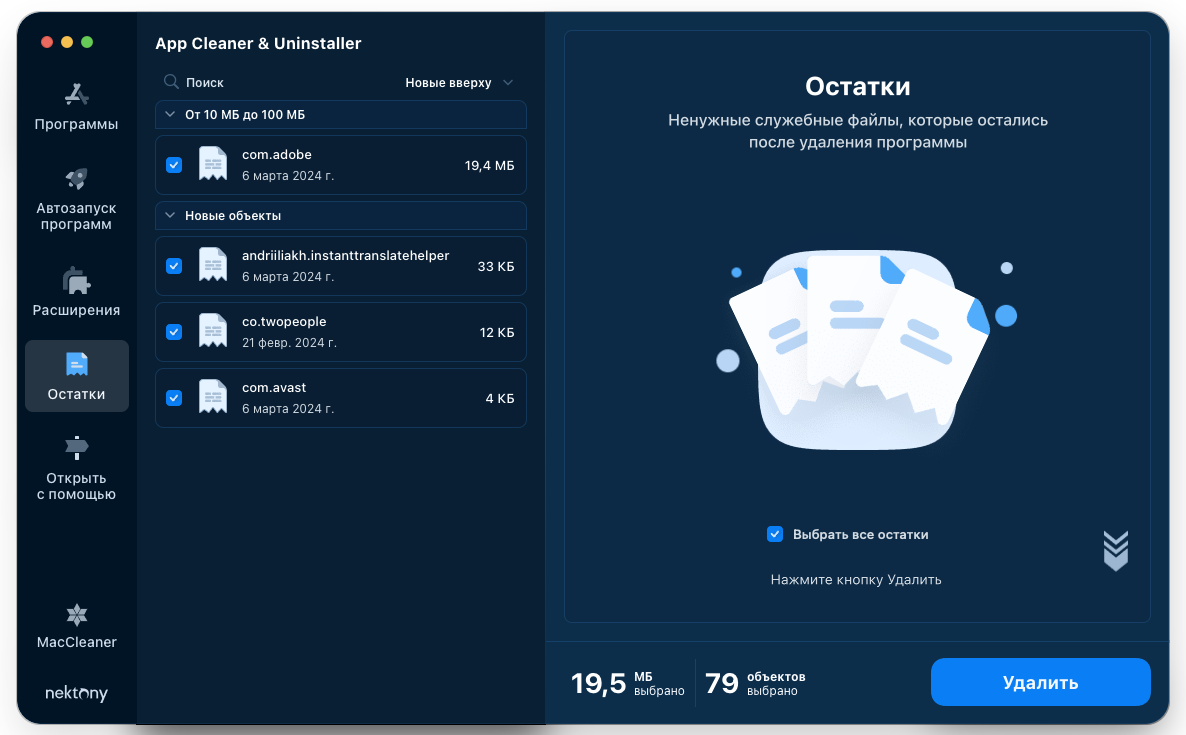Select the andriiliakh.instanttranslatehelper item
The image size is (1186, 735).
[345, 265]
